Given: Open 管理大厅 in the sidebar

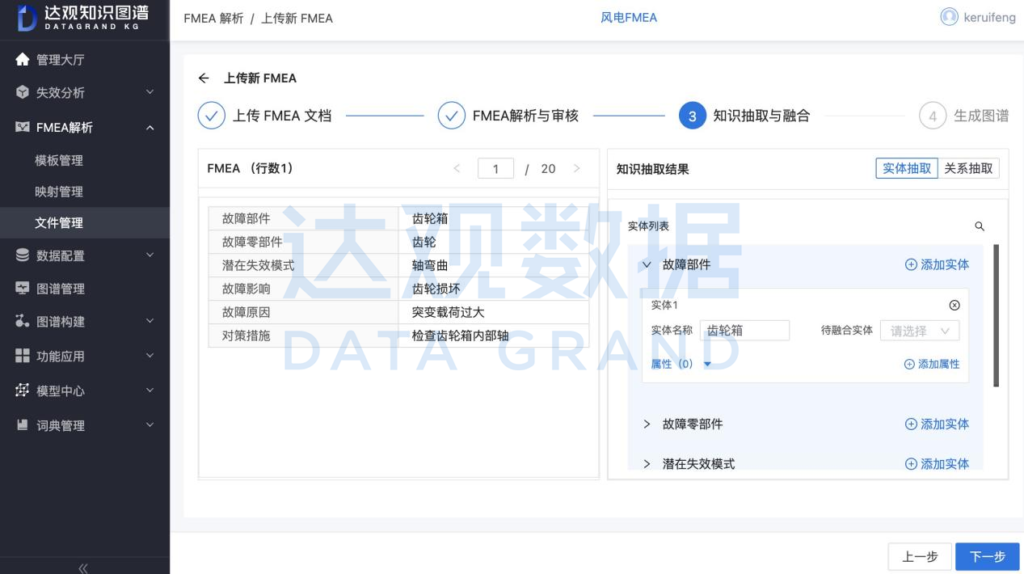Looking at the screenshot, I should (60, 59).
